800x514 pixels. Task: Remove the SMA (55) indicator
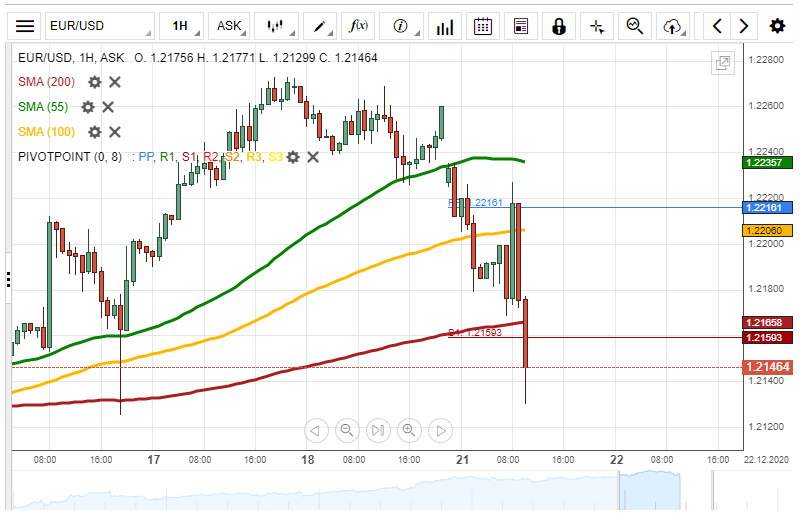pyautogui.click(x=108, y=107)
